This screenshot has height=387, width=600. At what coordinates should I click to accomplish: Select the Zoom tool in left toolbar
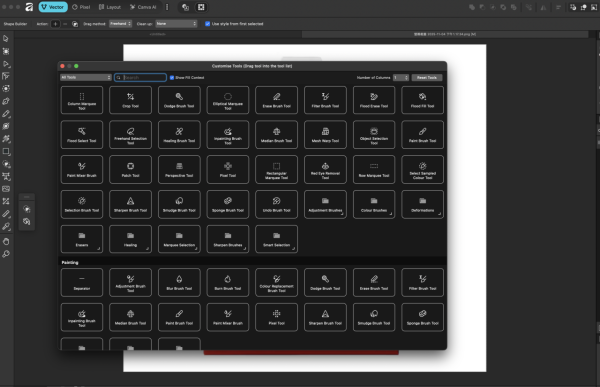point(6,254)
